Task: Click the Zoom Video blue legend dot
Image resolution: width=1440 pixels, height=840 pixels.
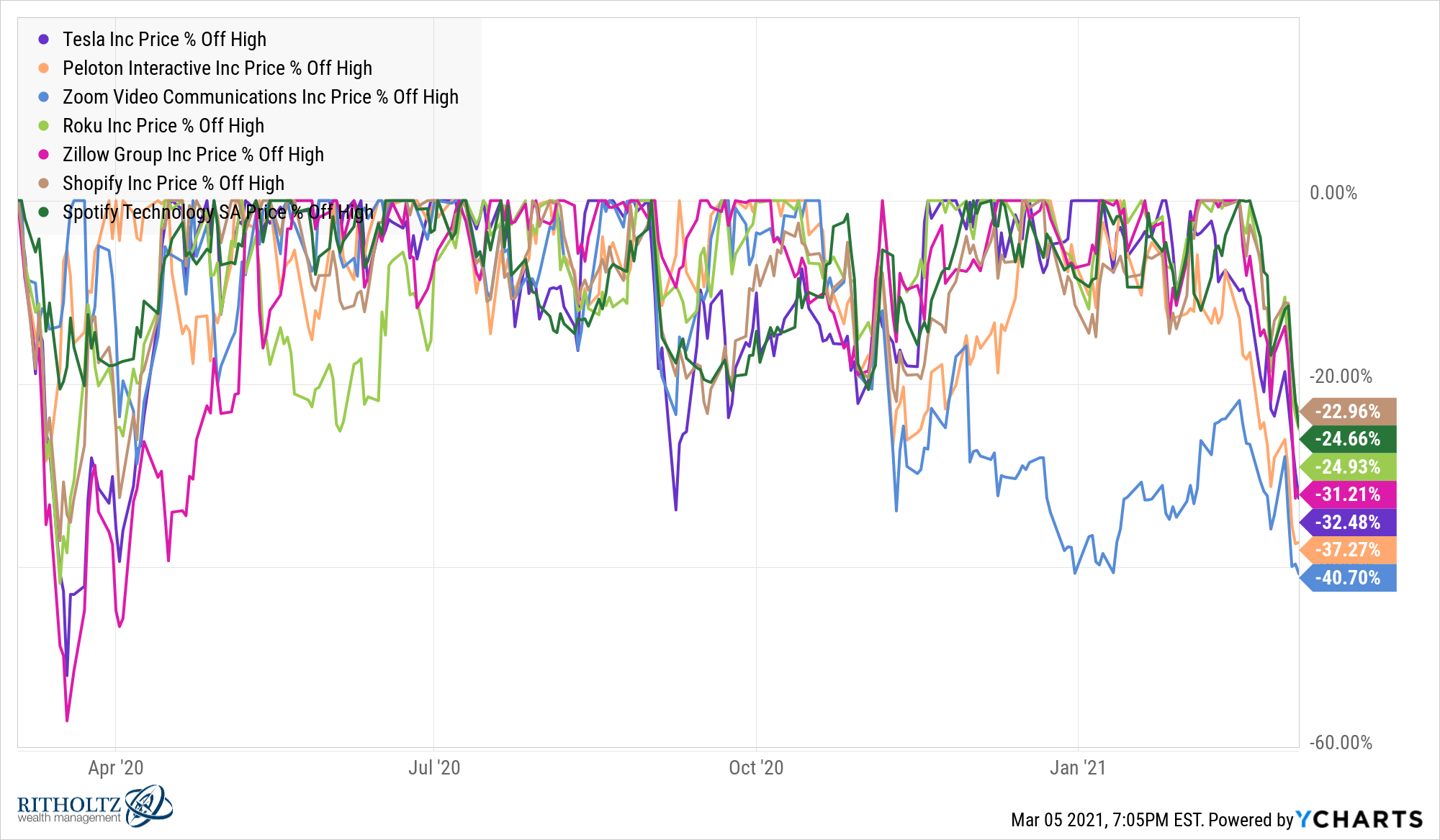Action: [44, 97]
